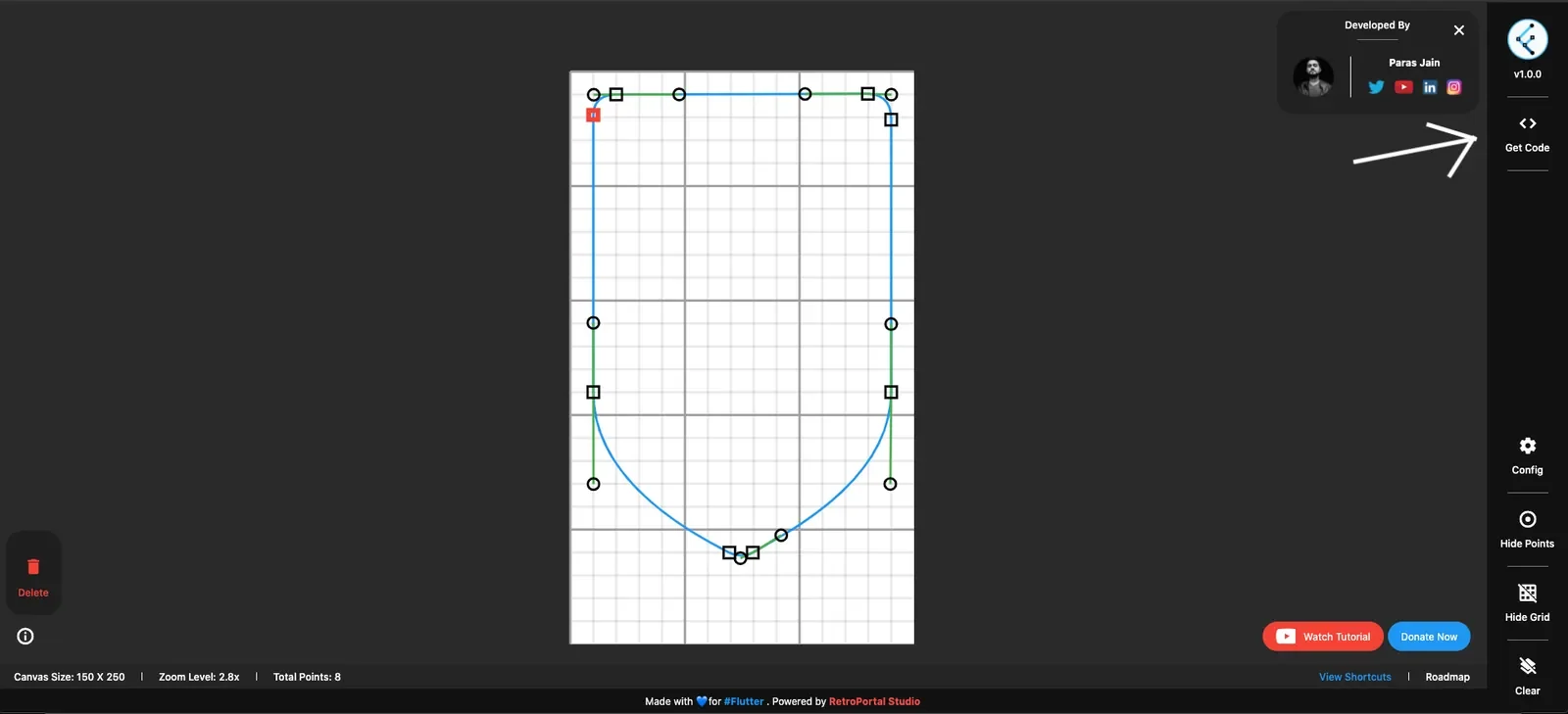Open Paras Jain's LinkedIn profile
Screen dimensions: 1568x714
click(1430, 87)
